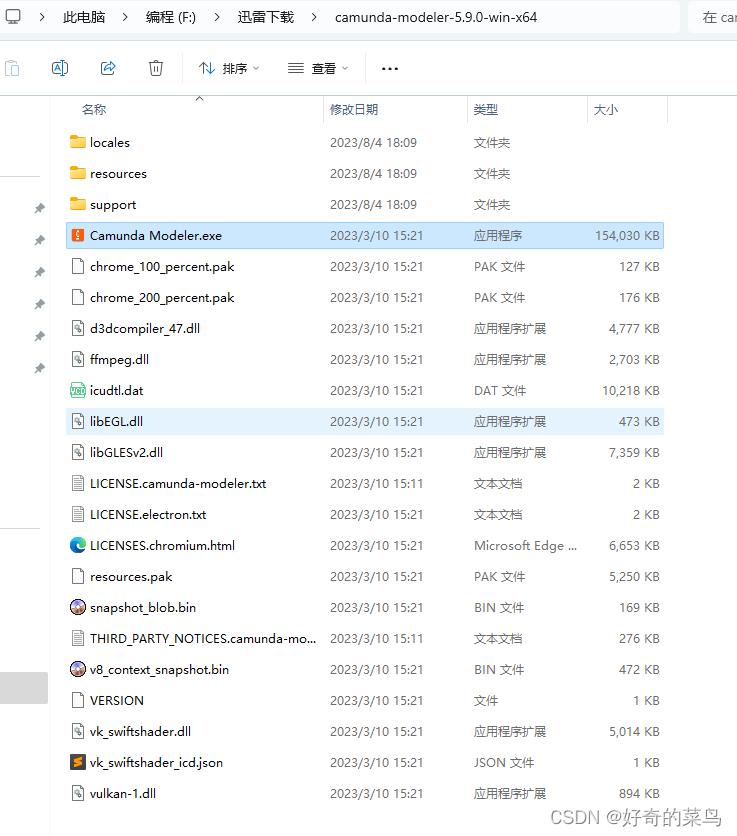Select chrome_100_percent.pak file icon

[x=78, y=266]
